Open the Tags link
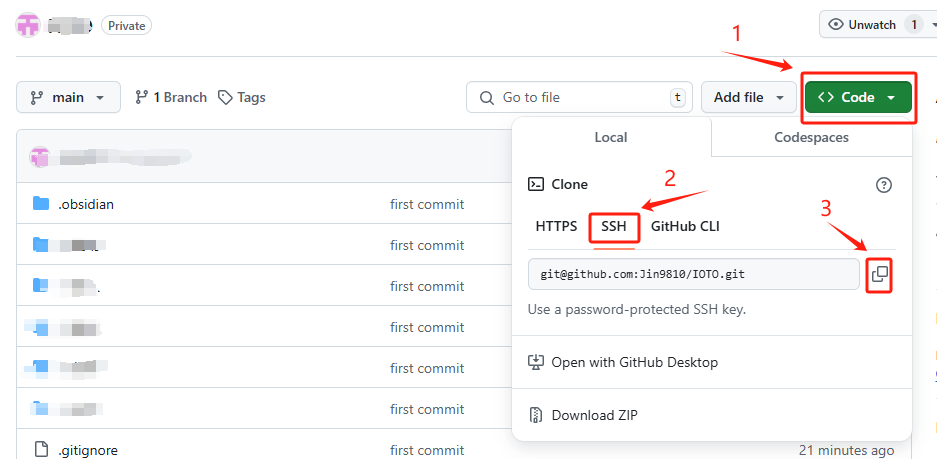This screenshot has height=459, width=937. pos(241,97)
